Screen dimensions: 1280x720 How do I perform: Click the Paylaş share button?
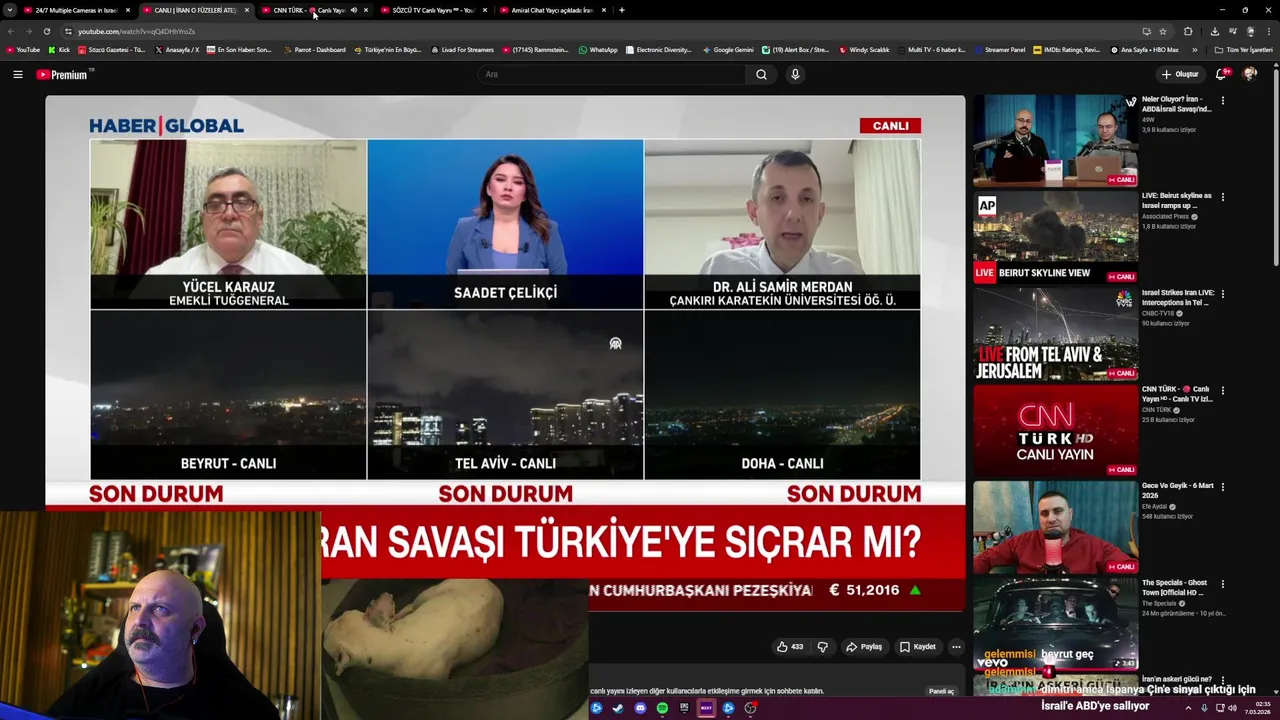click(x=864, y=647)
